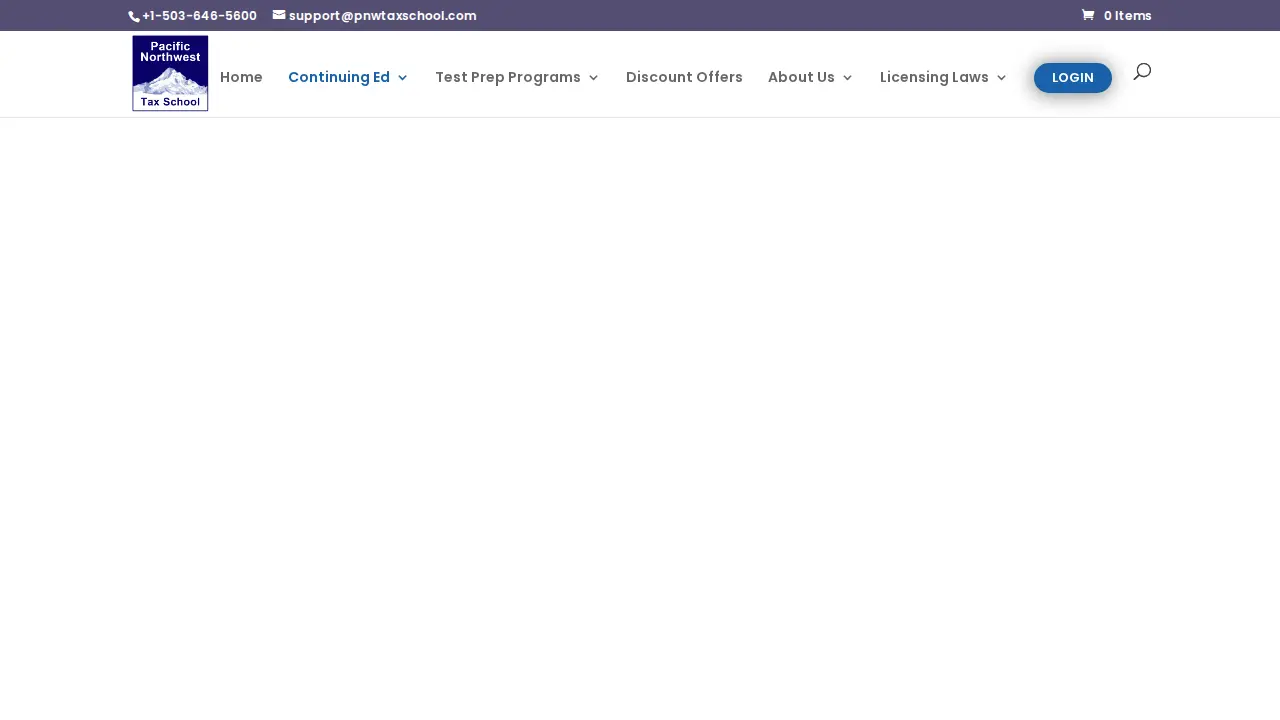This screenshot has width=1280, height=720.
Task: Select Continuing Ed menu label
Action: (339, 77)
